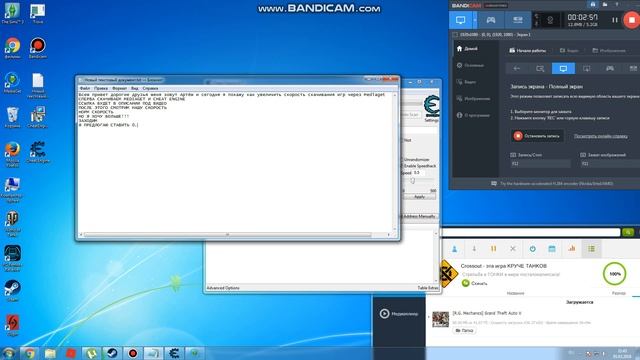Click the Speed value field in Cheat Engine

(419, 173)
